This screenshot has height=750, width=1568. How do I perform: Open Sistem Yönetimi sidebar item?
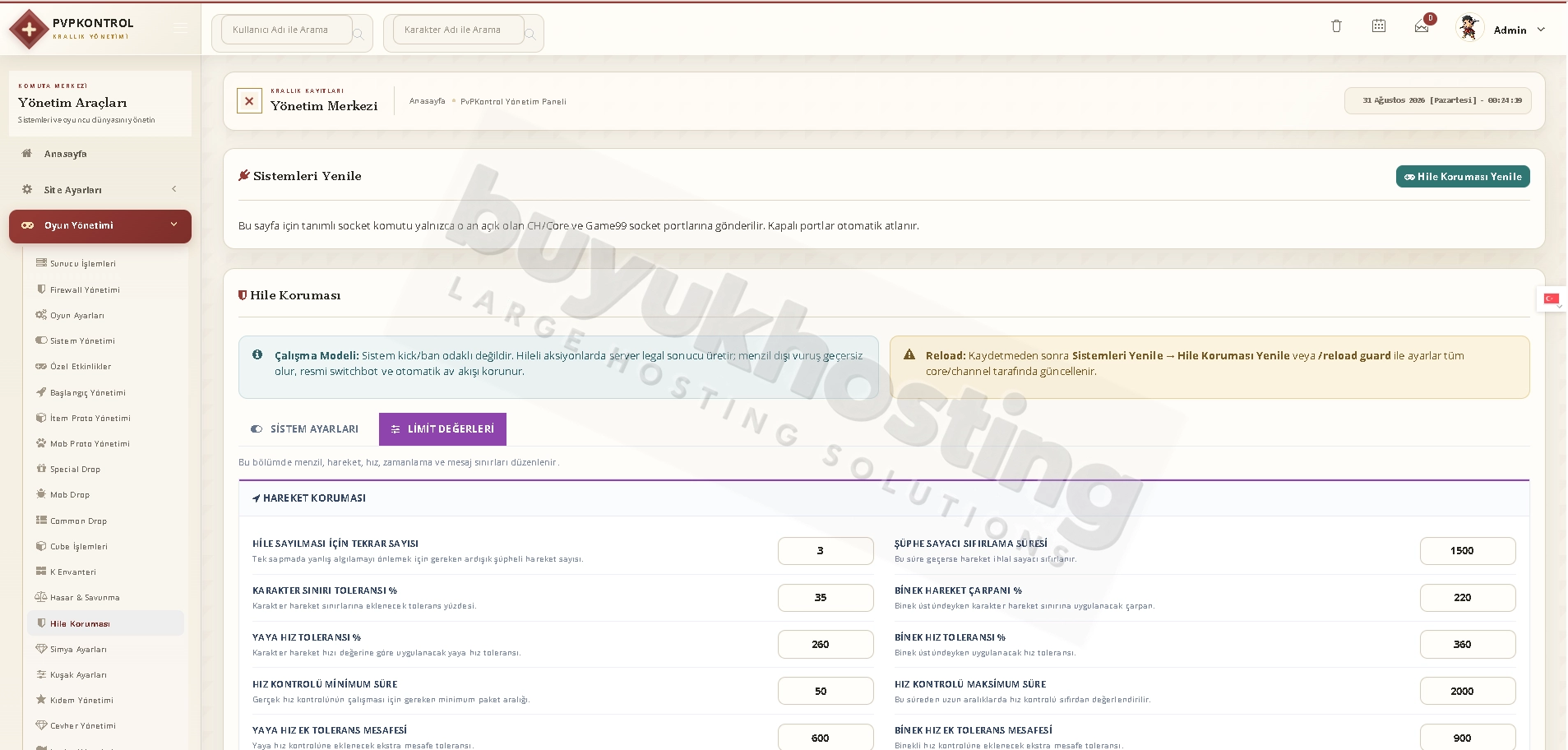coord(105,340)
